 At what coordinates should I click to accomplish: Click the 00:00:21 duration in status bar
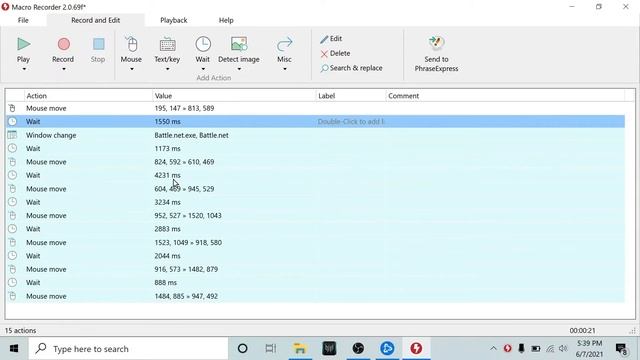coord(582,331)
